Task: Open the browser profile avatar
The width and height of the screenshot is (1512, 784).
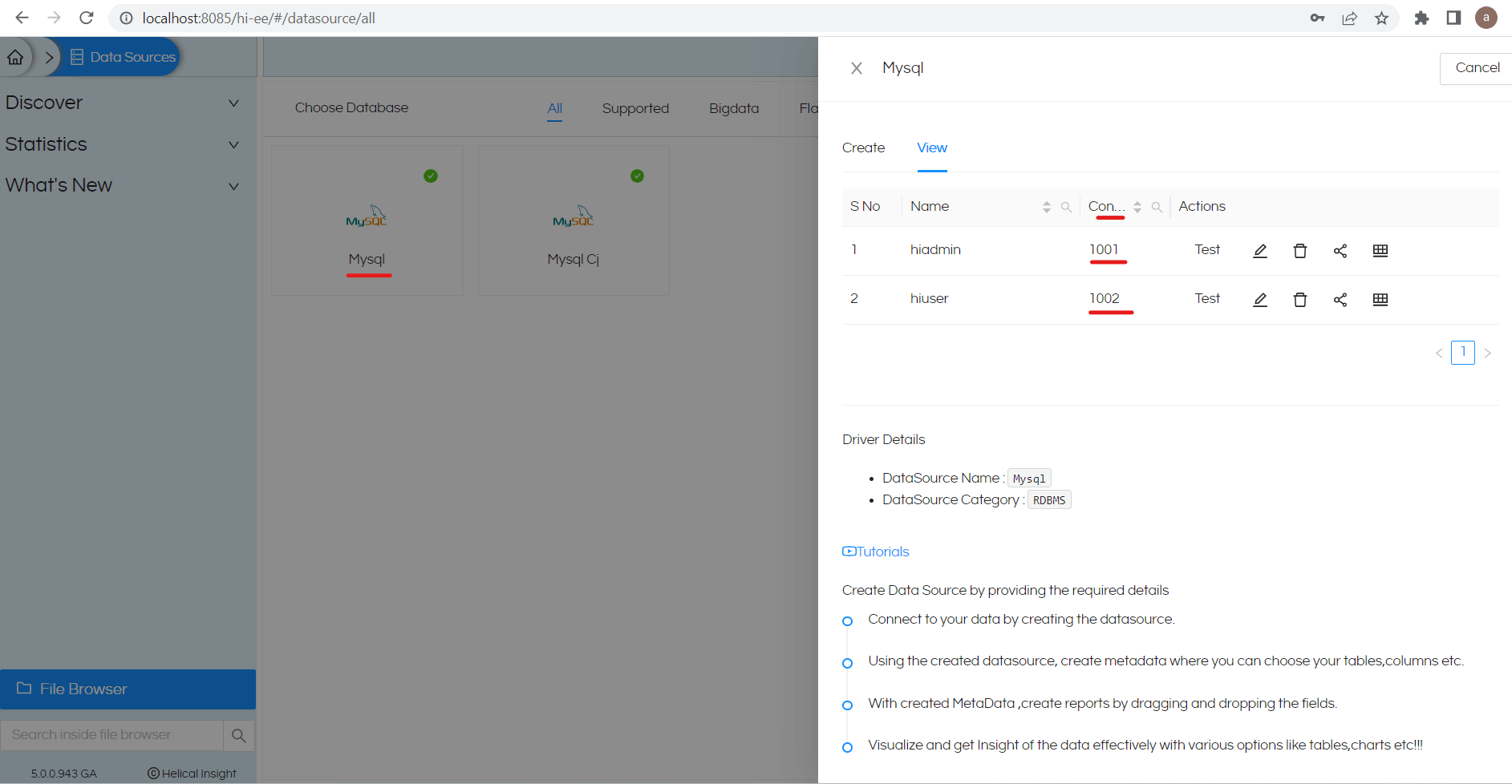Action: 1486,18
